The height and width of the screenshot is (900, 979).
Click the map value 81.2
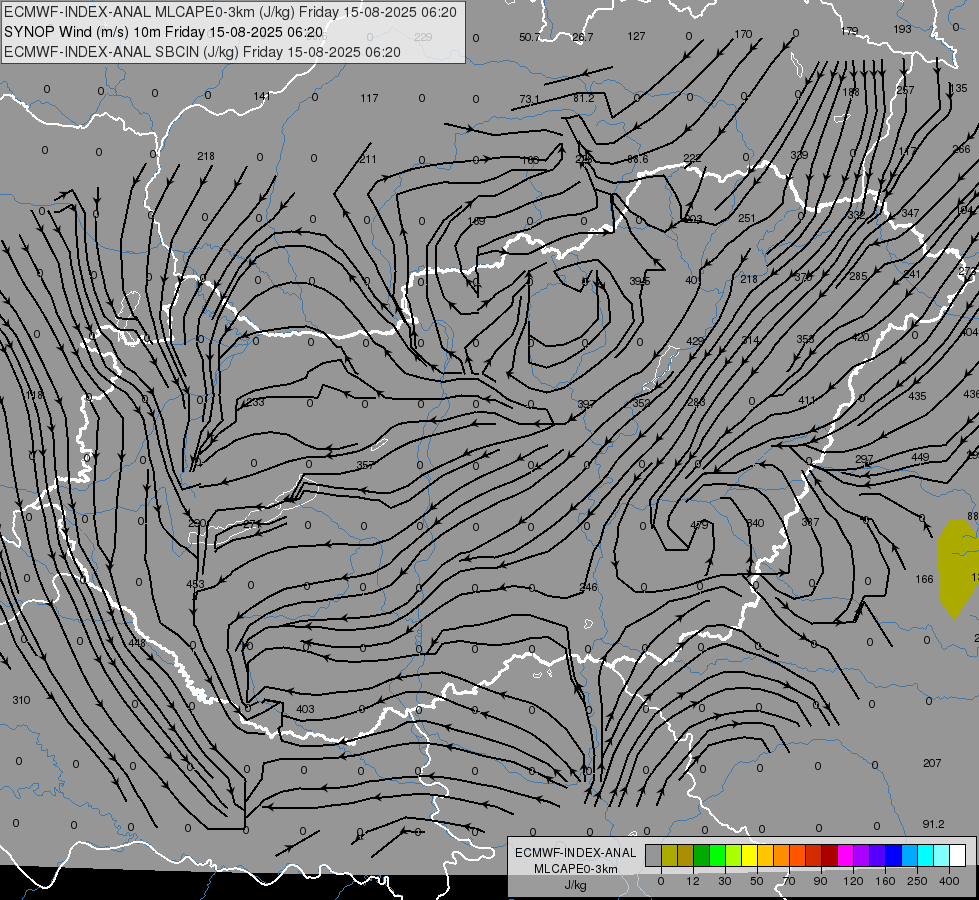pyautogui.click(x=584, y=98)
